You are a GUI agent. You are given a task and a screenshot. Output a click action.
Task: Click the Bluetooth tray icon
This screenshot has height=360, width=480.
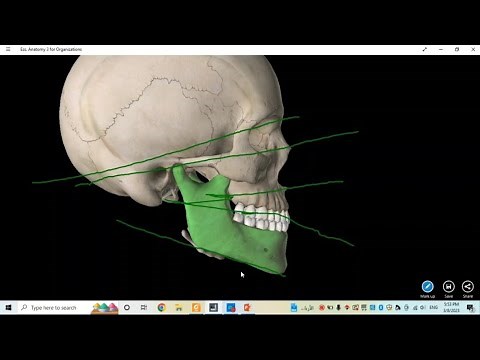381,308
